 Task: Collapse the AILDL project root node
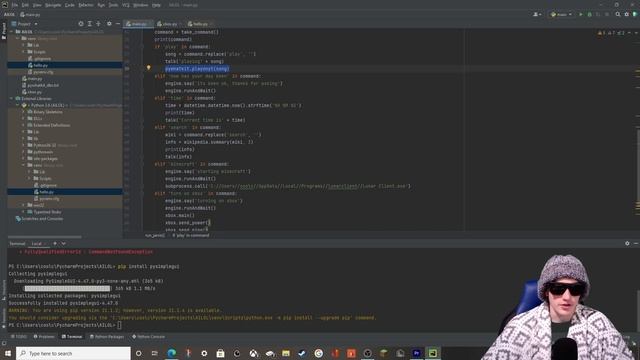click(12, 31)
